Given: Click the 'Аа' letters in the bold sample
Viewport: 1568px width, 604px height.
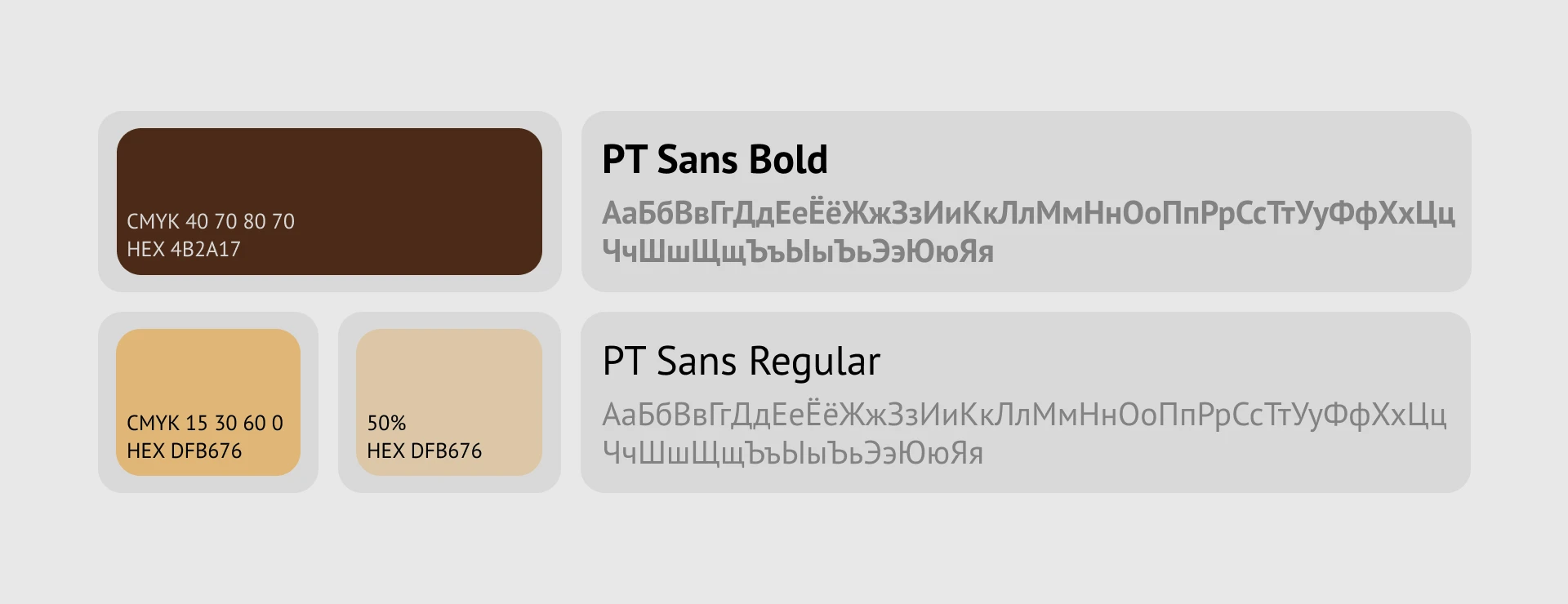Looking at the screenshot, I should pyautogui.click(x=619, y=213).
